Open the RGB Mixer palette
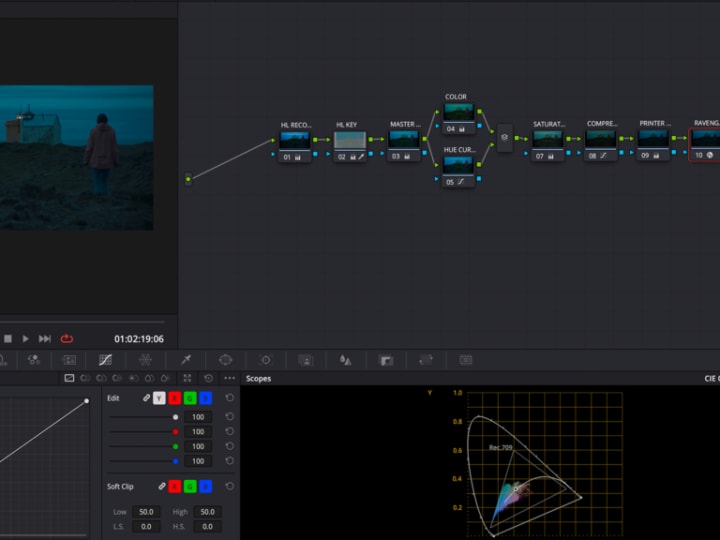720x540 pixels. 34,360
